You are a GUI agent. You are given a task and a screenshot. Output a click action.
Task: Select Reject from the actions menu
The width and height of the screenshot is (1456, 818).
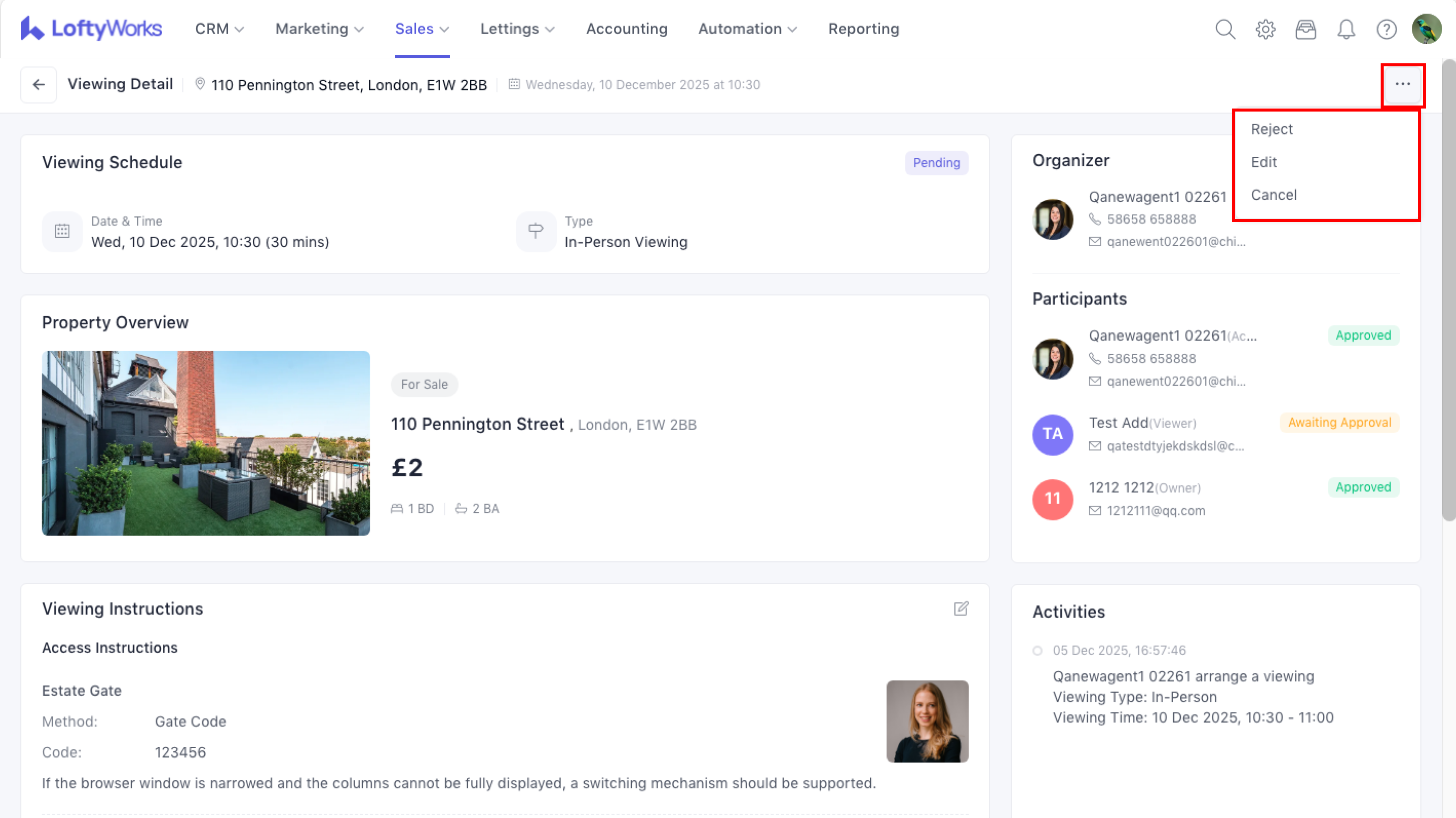(1272, 130)
